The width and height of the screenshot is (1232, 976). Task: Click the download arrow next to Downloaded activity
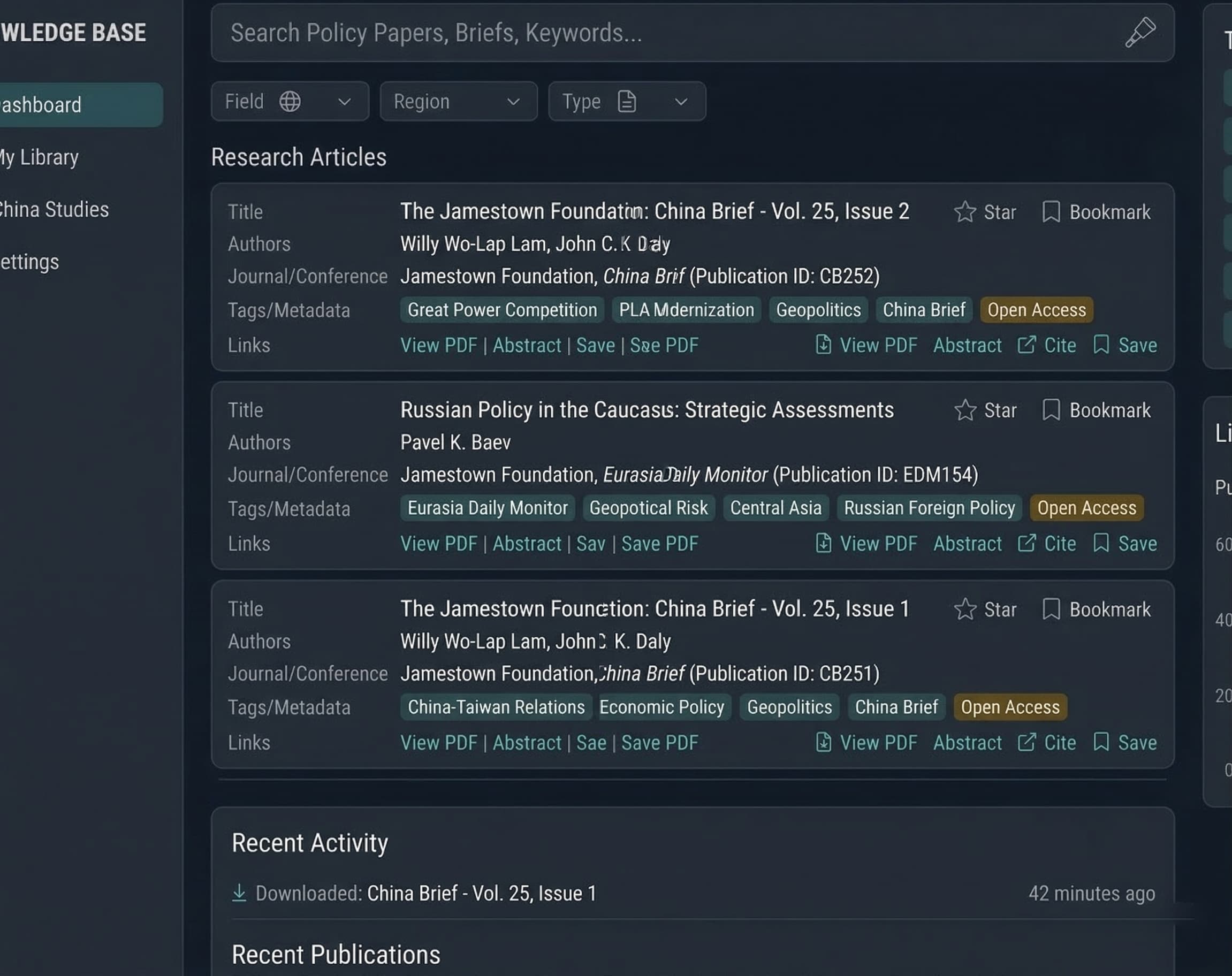point(239,893)
